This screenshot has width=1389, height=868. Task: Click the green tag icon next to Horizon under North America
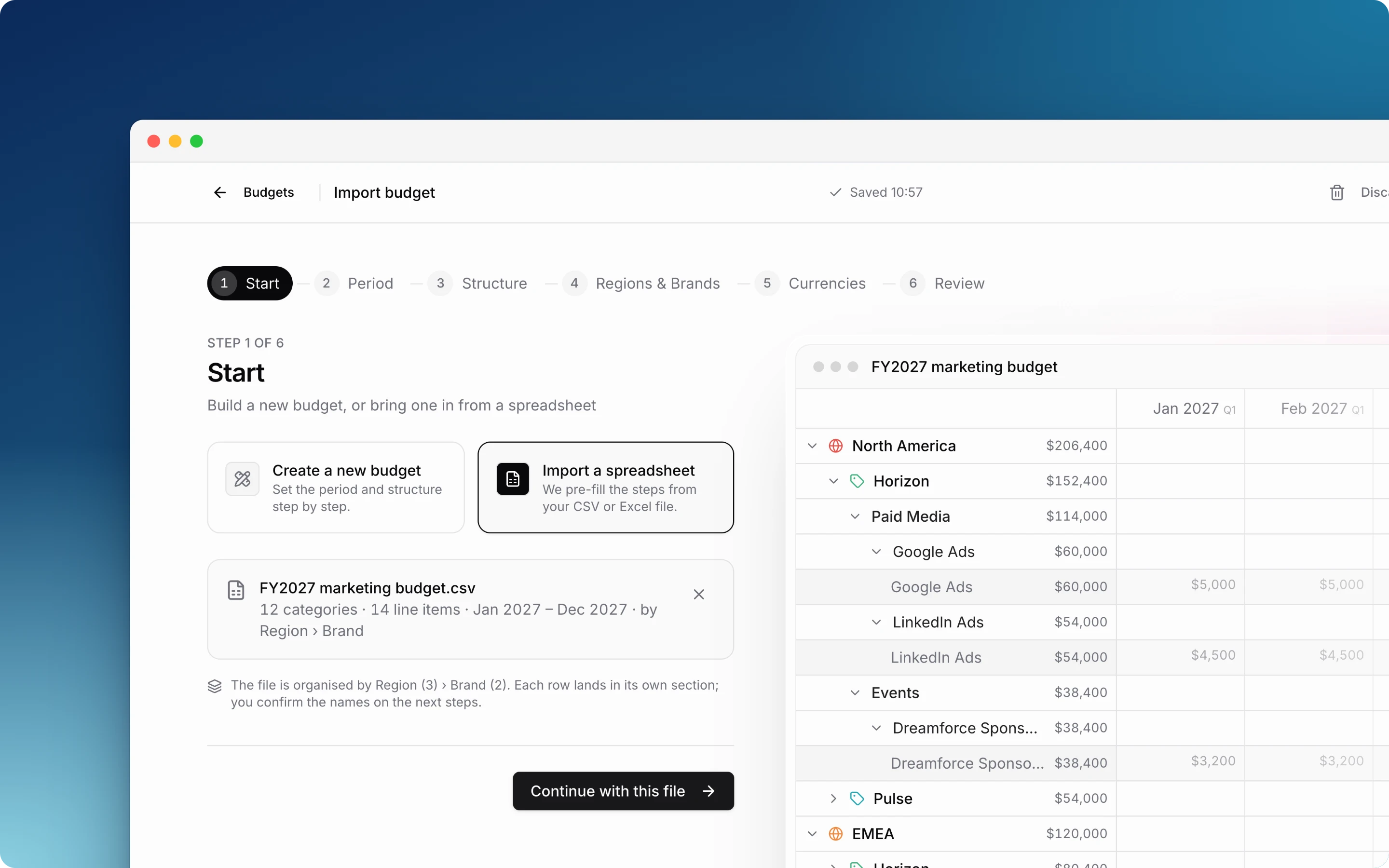[857, 481]
